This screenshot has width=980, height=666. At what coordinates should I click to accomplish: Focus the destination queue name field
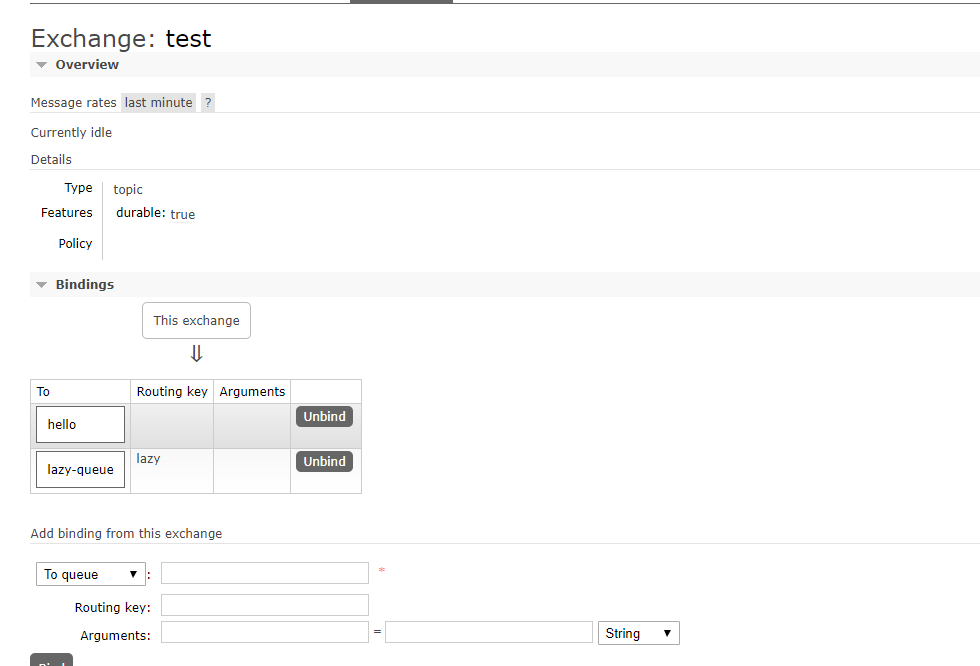click(265, 573)
